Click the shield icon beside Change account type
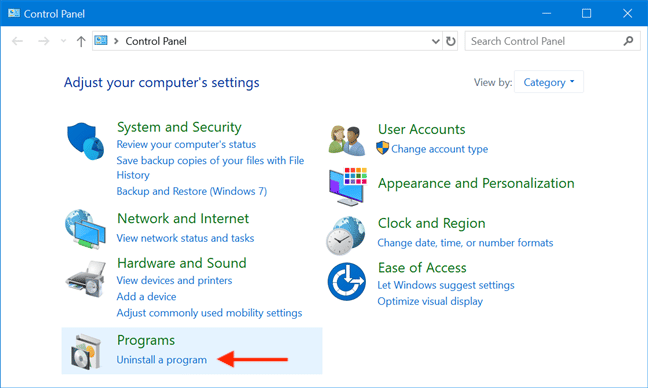 pyautogui.click(x=383, y=148)
